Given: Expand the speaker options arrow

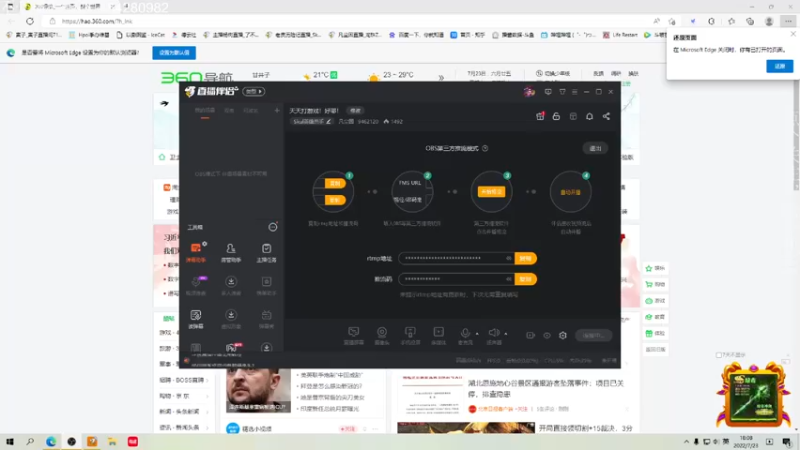Looking at the screenshot, I should coord(506,334).
